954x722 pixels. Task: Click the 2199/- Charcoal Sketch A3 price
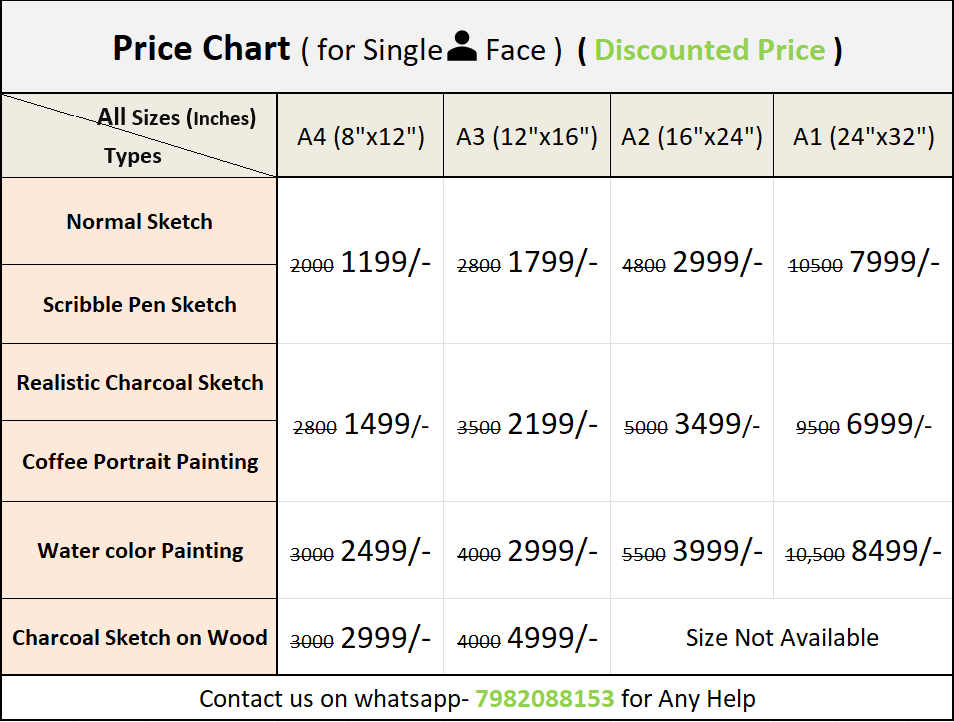pos(552,425)
